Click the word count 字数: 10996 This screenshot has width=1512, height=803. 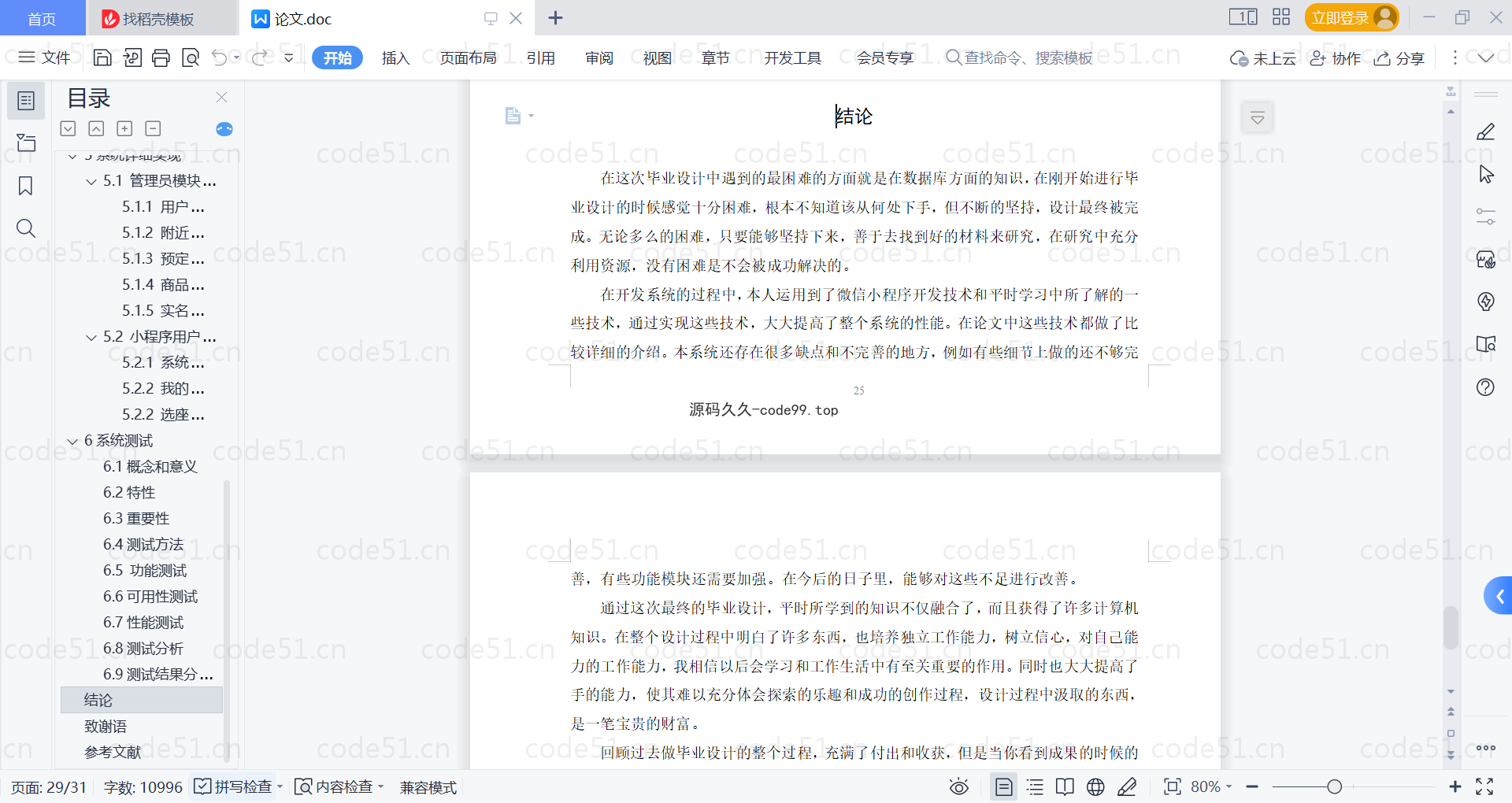click(143, 786)
